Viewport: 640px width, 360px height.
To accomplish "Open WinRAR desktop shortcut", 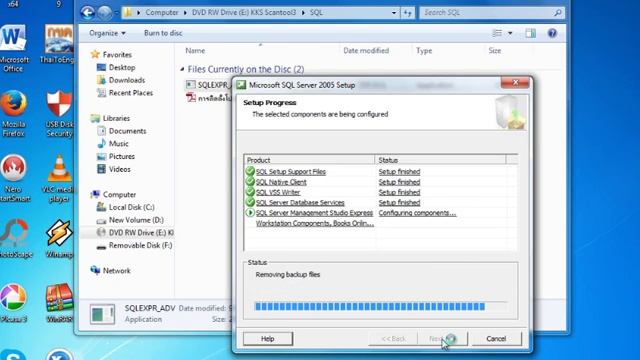I will (x=60, y=303).
